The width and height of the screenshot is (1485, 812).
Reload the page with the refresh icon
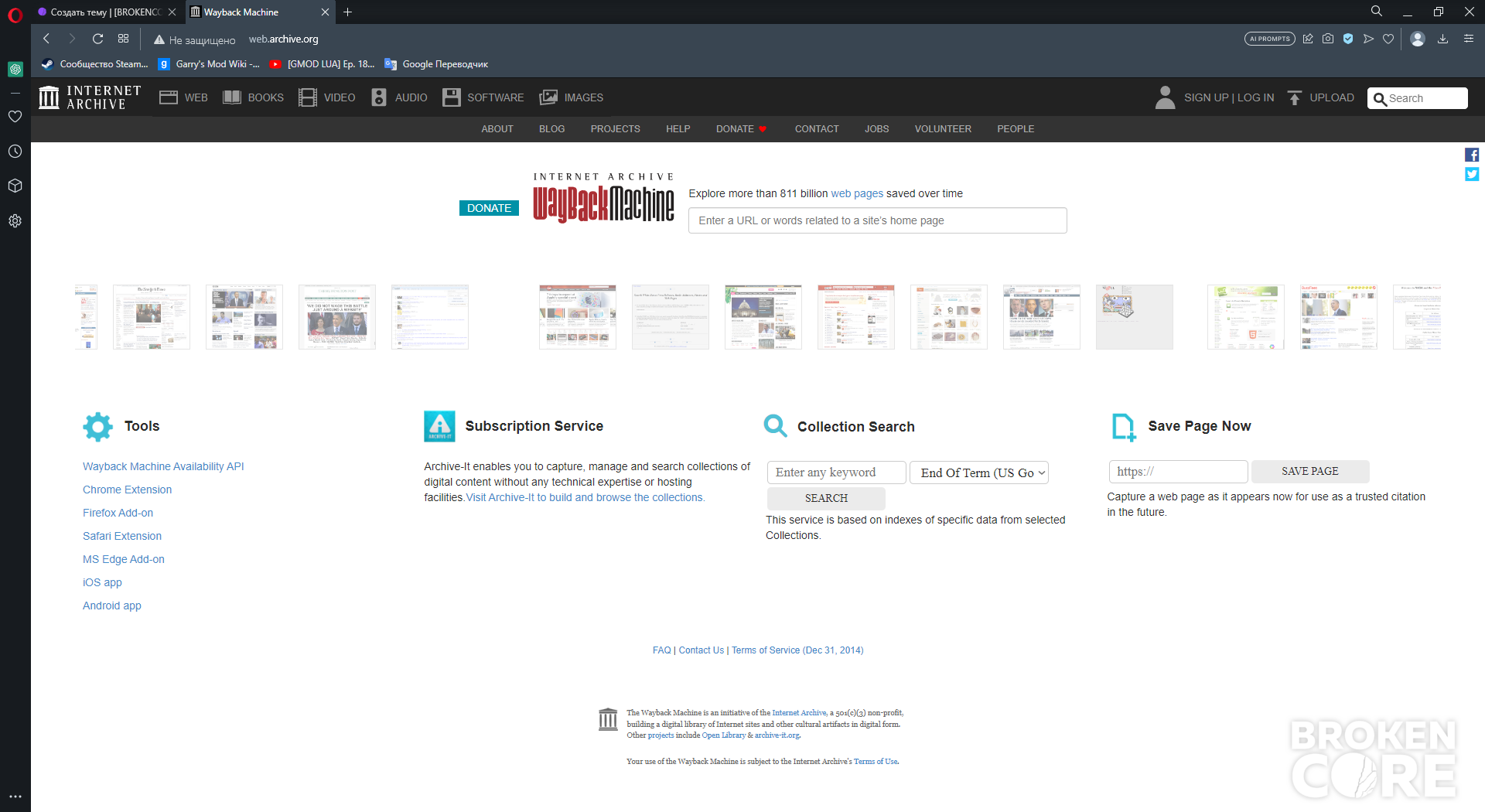click(x=97, y=39)
